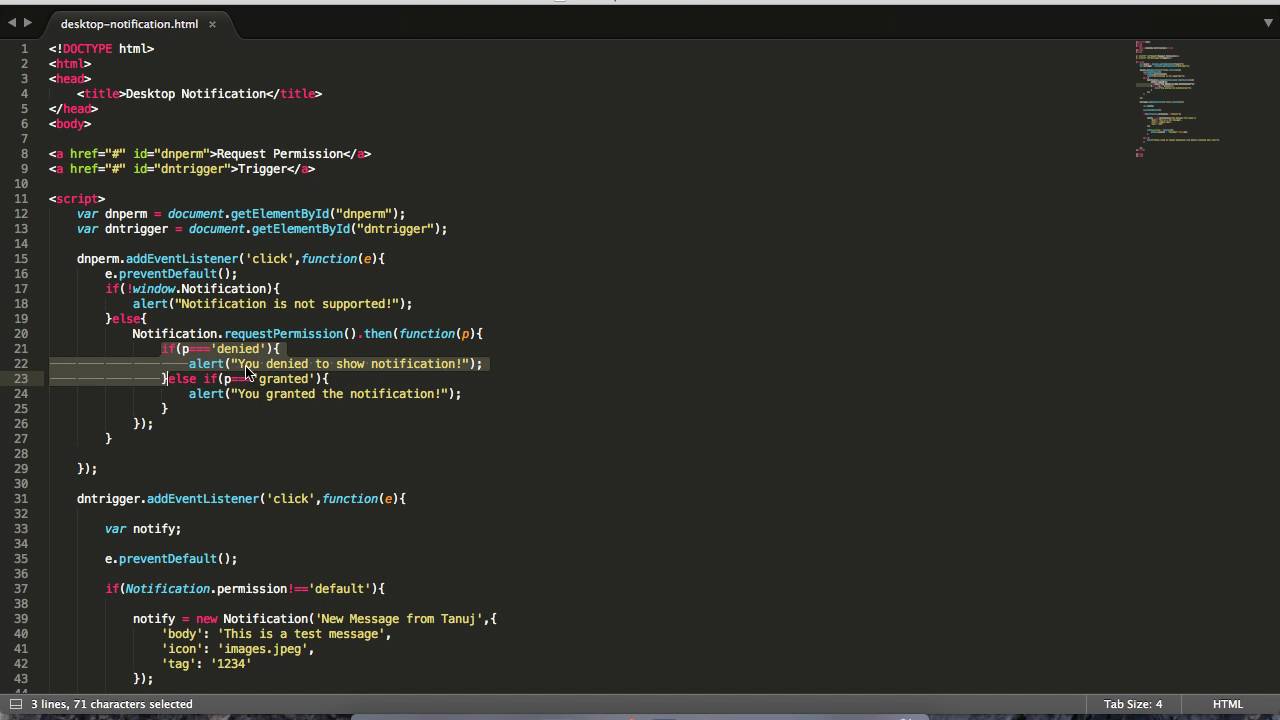Click 'e.preventDefault();' on line 16
This screenshot has width=1280, height=720.
(x=171, y=274)
